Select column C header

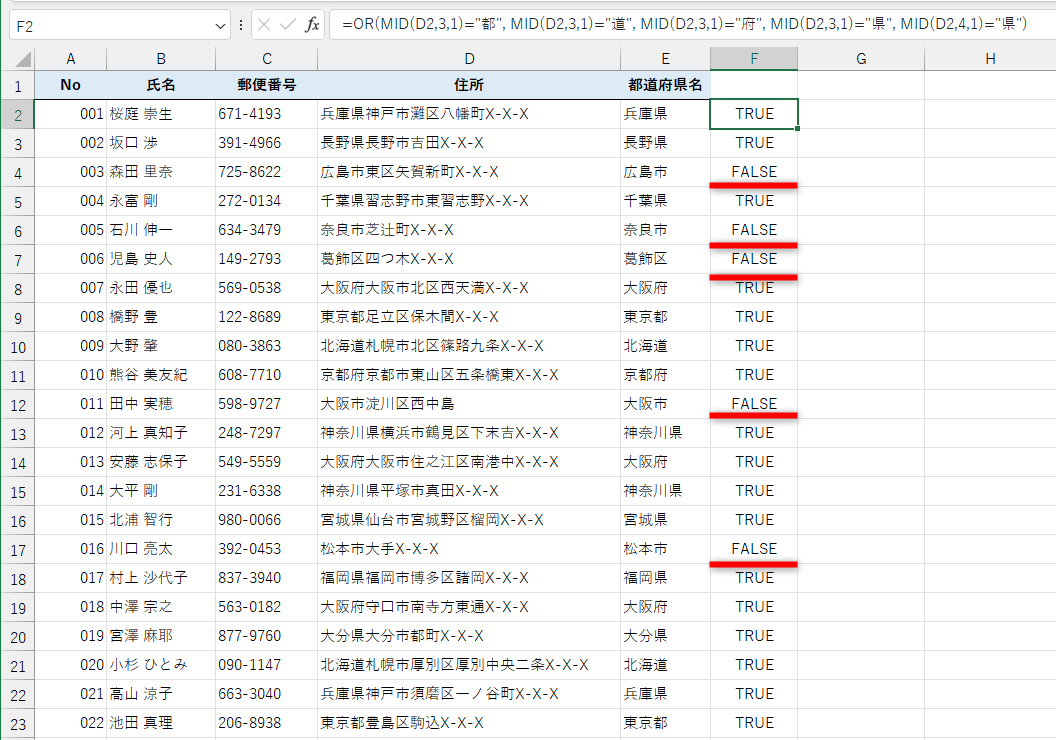pos(267,59)
